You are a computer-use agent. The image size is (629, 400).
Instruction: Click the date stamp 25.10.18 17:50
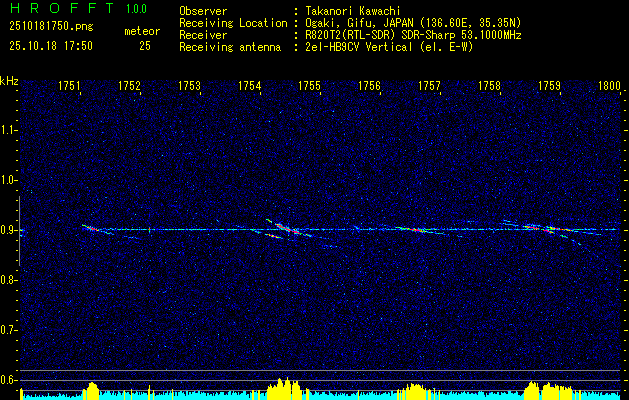(x=51, y=46)
